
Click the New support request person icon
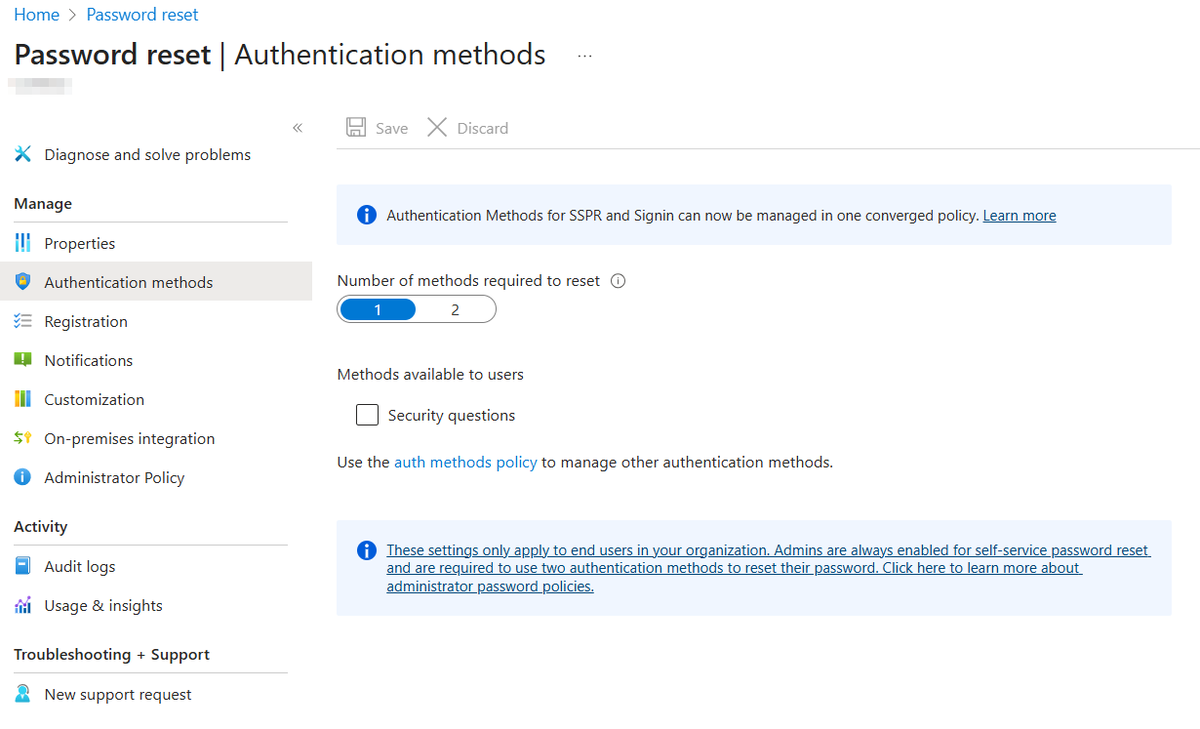pyautogui.click(x=23, y=694)
